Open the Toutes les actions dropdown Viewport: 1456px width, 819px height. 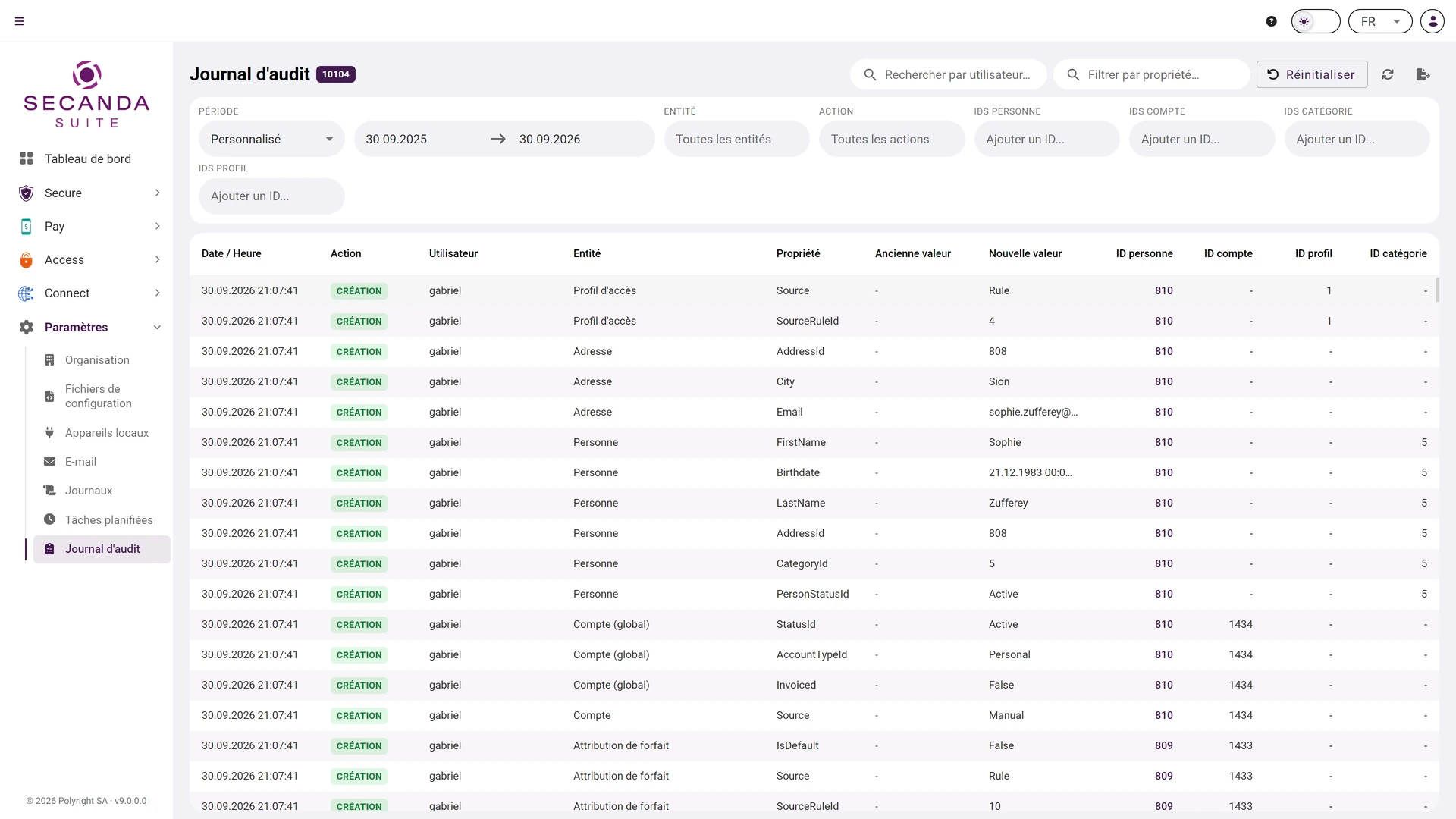click(x=892, y=139)
